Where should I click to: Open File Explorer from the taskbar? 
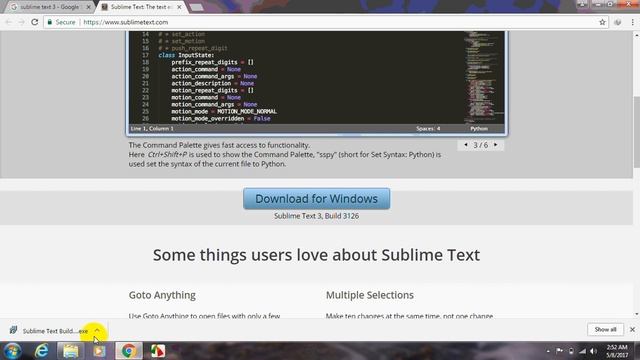point(71,351)
